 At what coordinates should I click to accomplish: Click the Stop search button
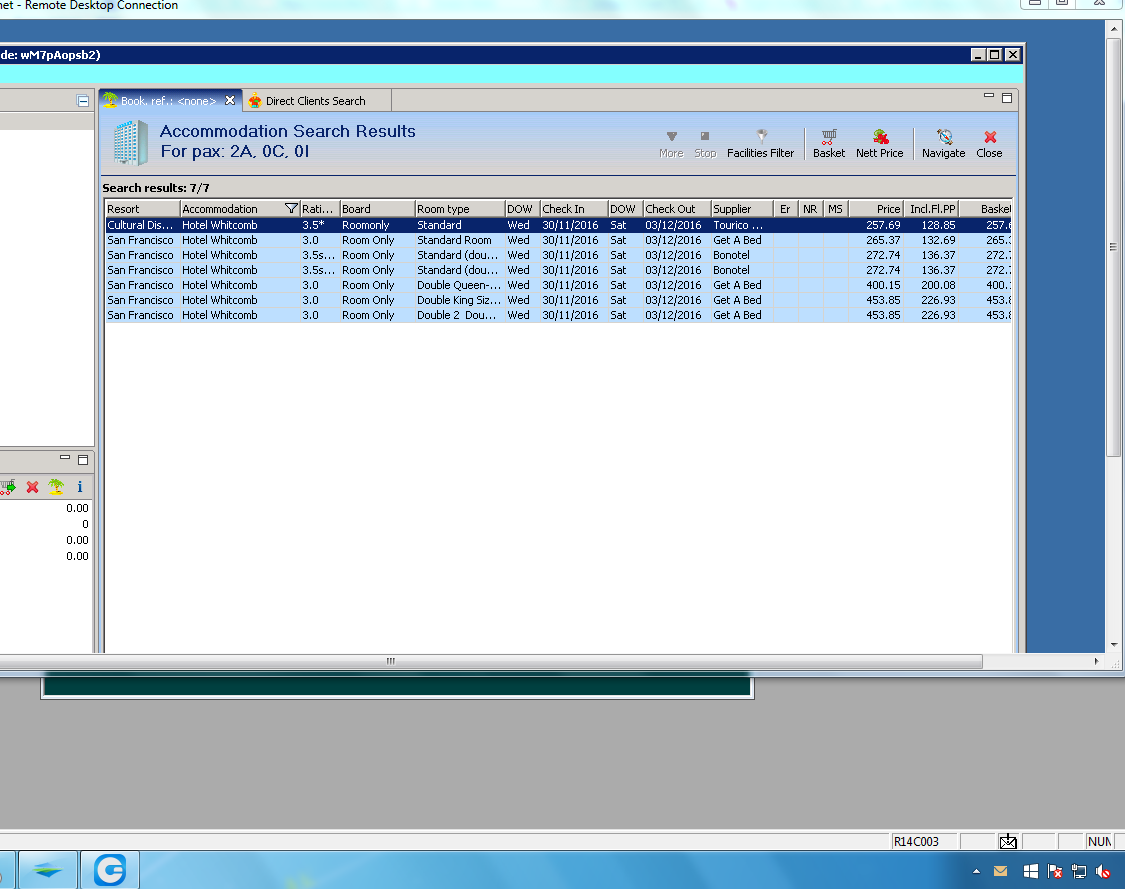pos(705,144)
